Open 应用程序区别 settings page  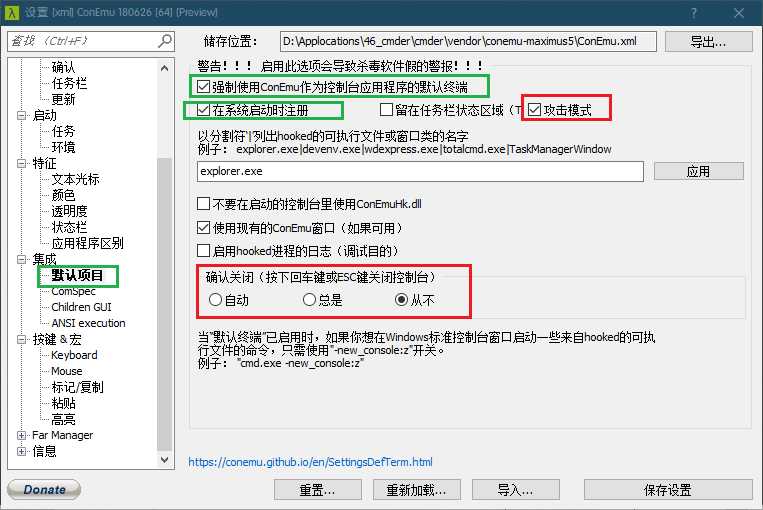point(88,243)
